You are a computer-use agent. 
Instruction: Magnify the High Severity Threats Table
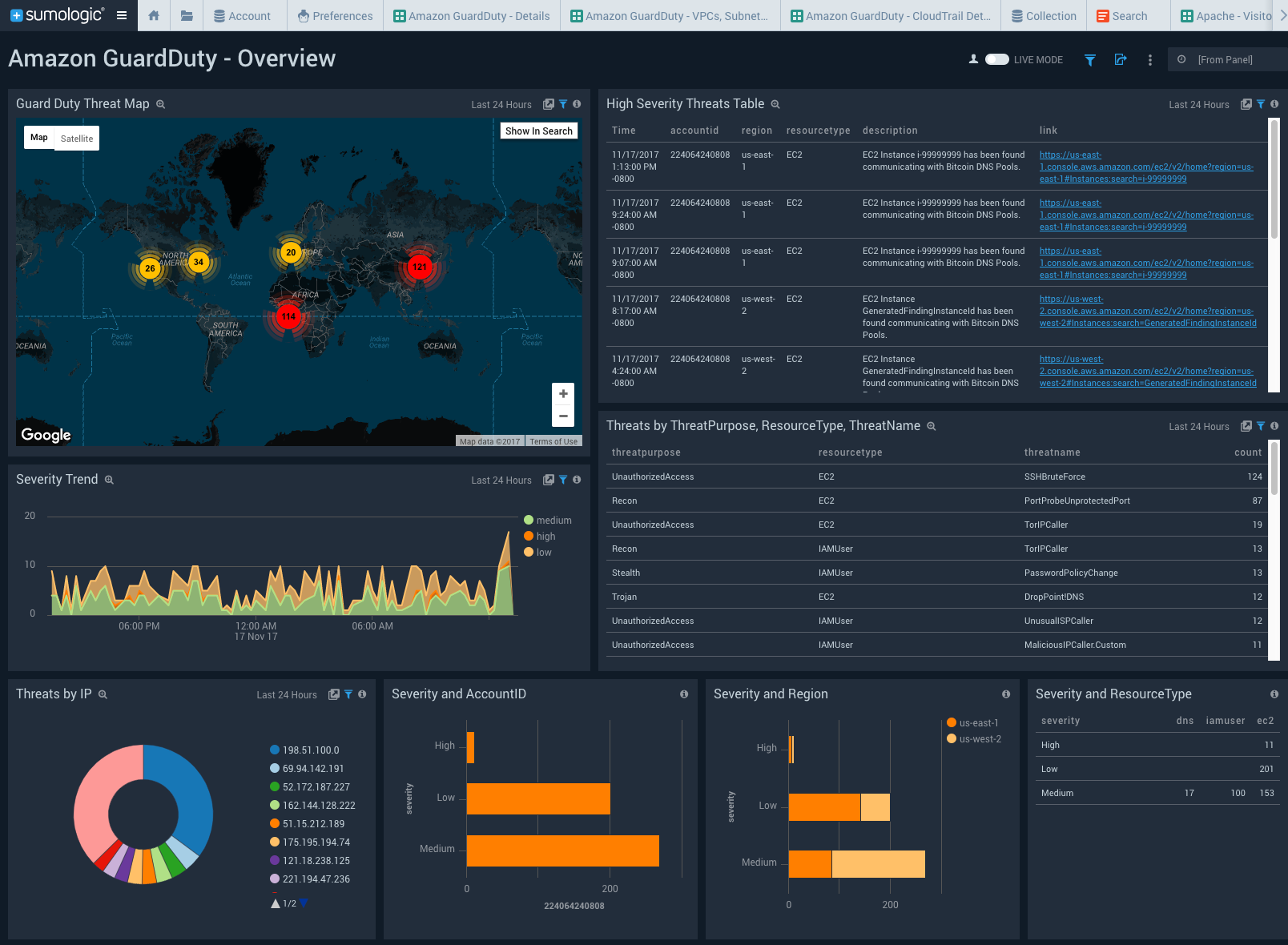775,104
